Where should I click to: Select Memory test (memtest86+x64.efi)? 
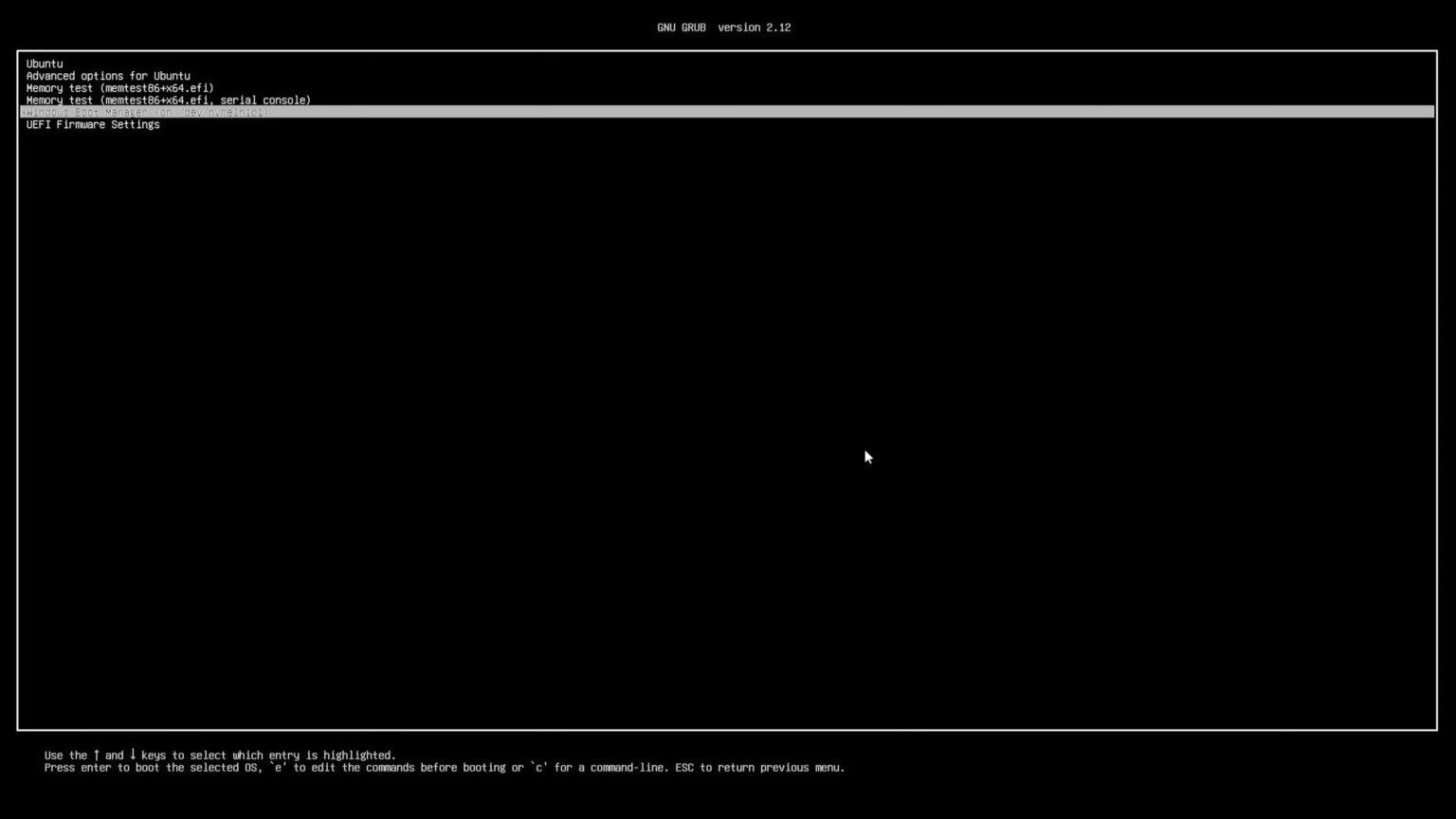click(119, 88)
